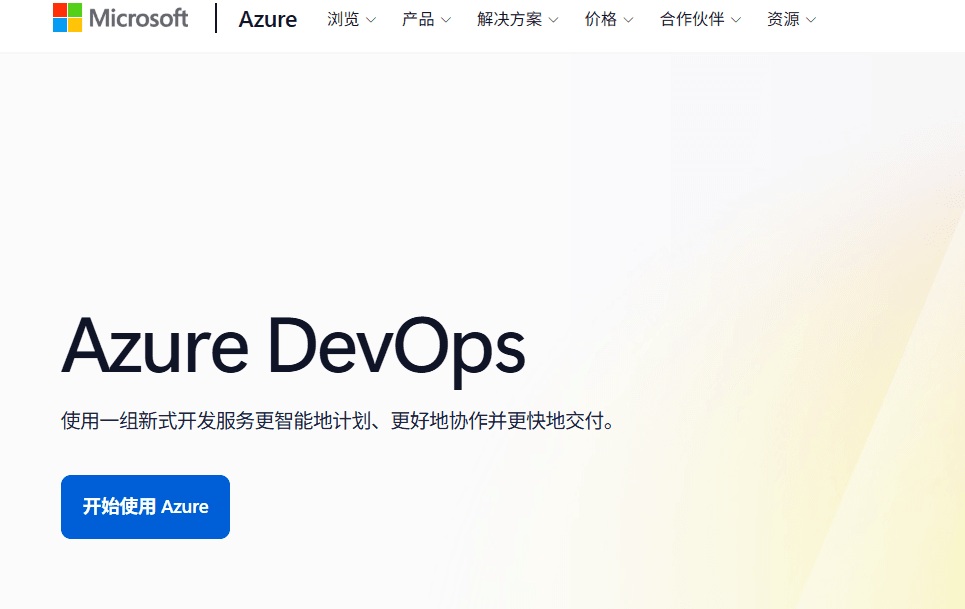Open the Microsoft wordmark link
This screenshot has height=609, width=965.
point(138,18)
